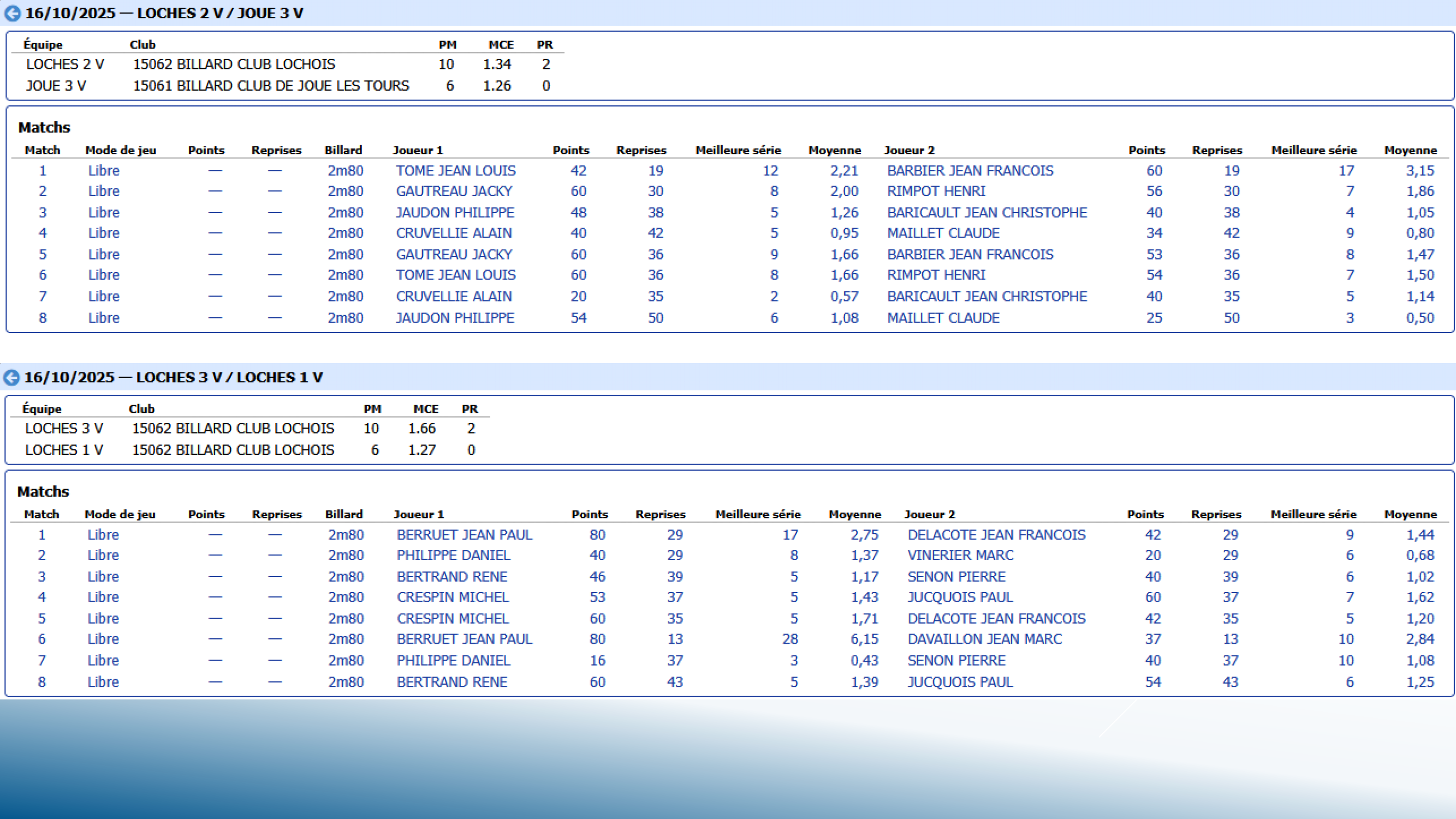Viewport: 1456px width, 819px height.
Task: Click back arrow beside LOCHES 2 V / JOUE 3 V
Action: [x=13, y=14]
